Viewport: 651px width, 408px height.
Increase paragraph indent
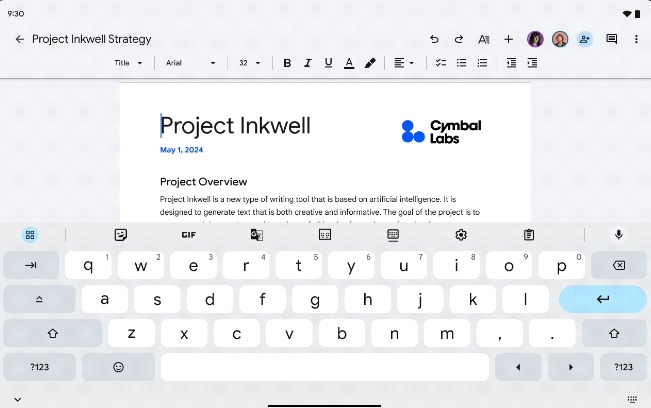click(532, 63)
